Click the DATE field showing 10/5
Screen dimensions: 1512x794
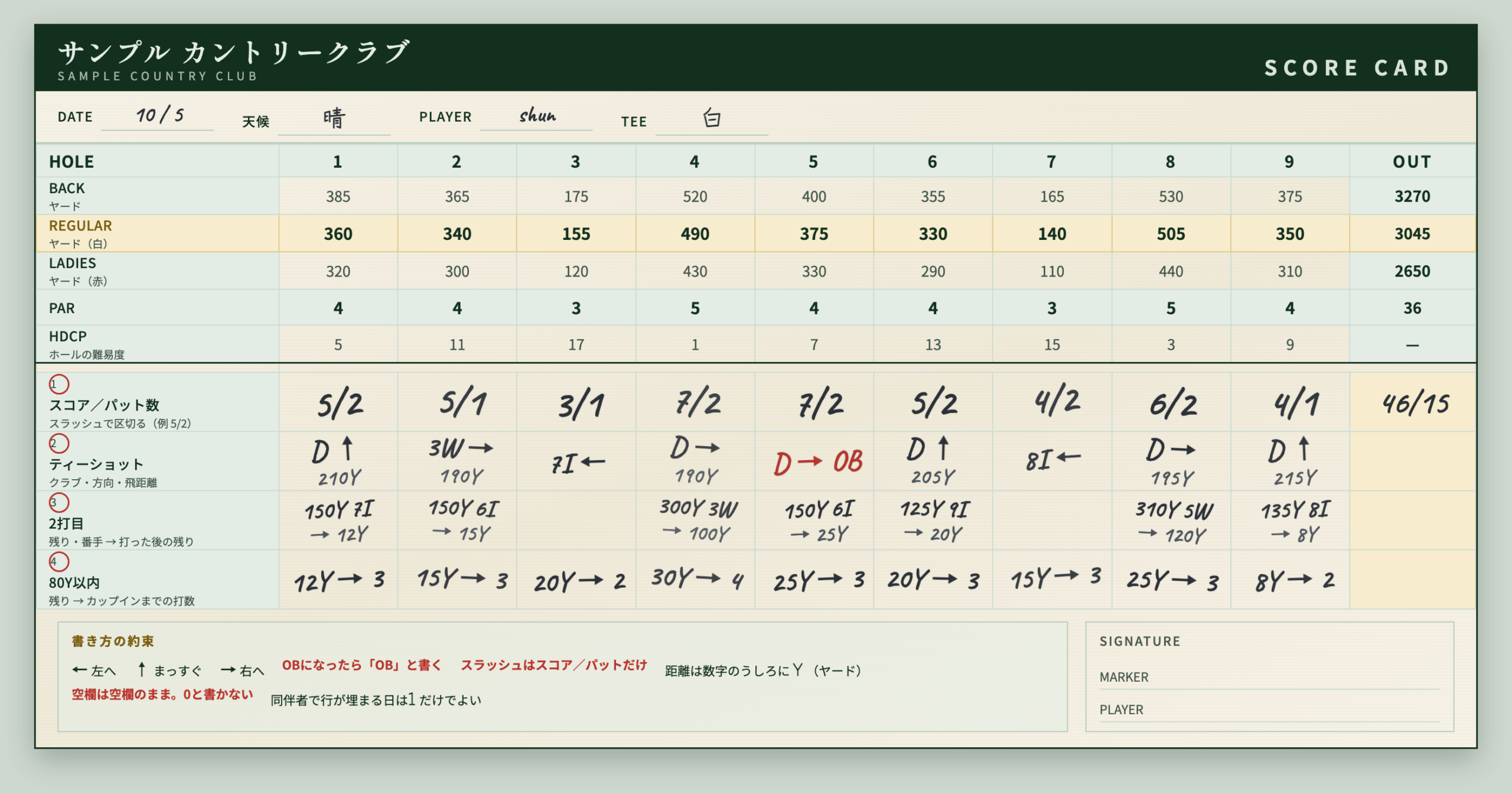pyautogui.click(x=157, y=116)
